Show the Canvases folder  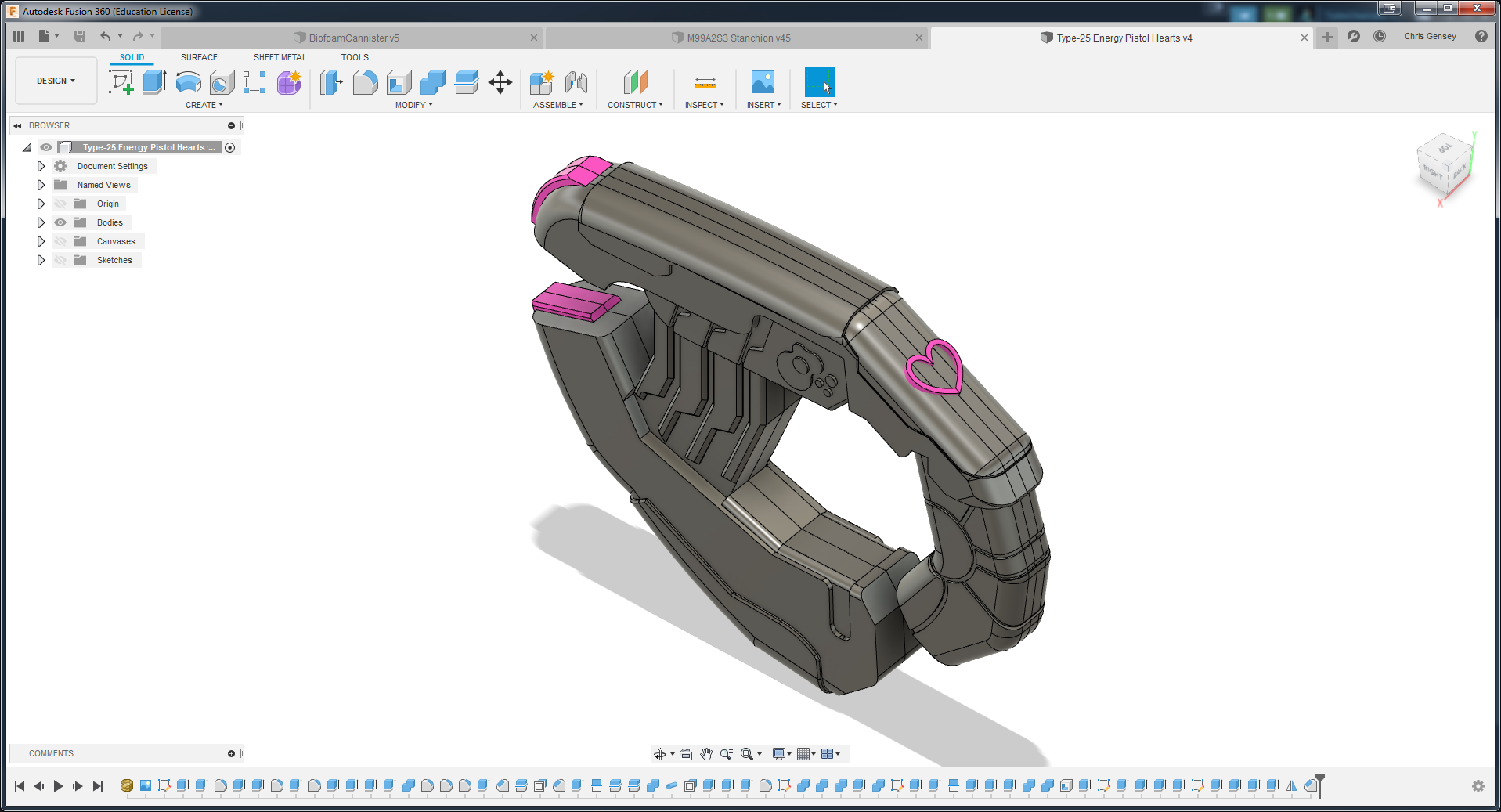coord(60,241)
